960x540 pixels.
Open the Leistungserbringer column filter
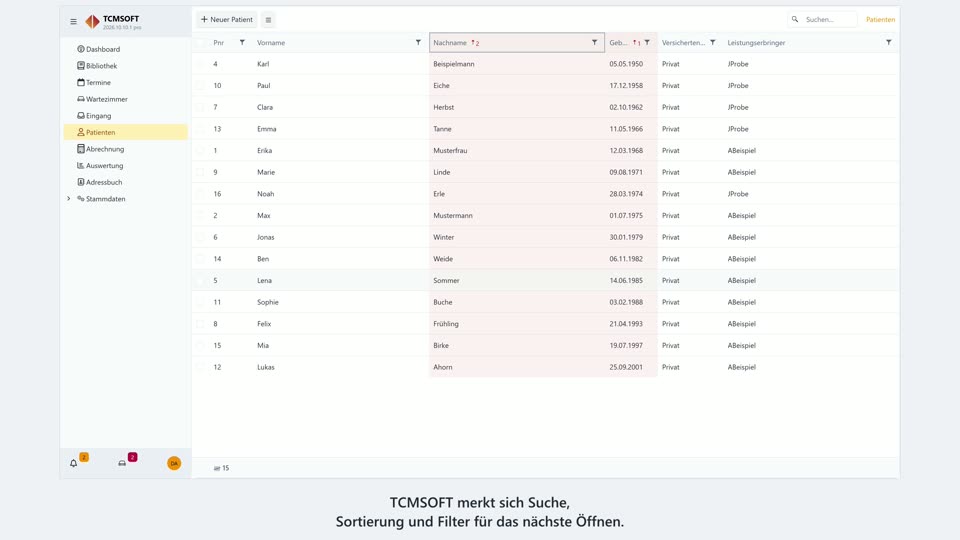(x=888, y=42)
